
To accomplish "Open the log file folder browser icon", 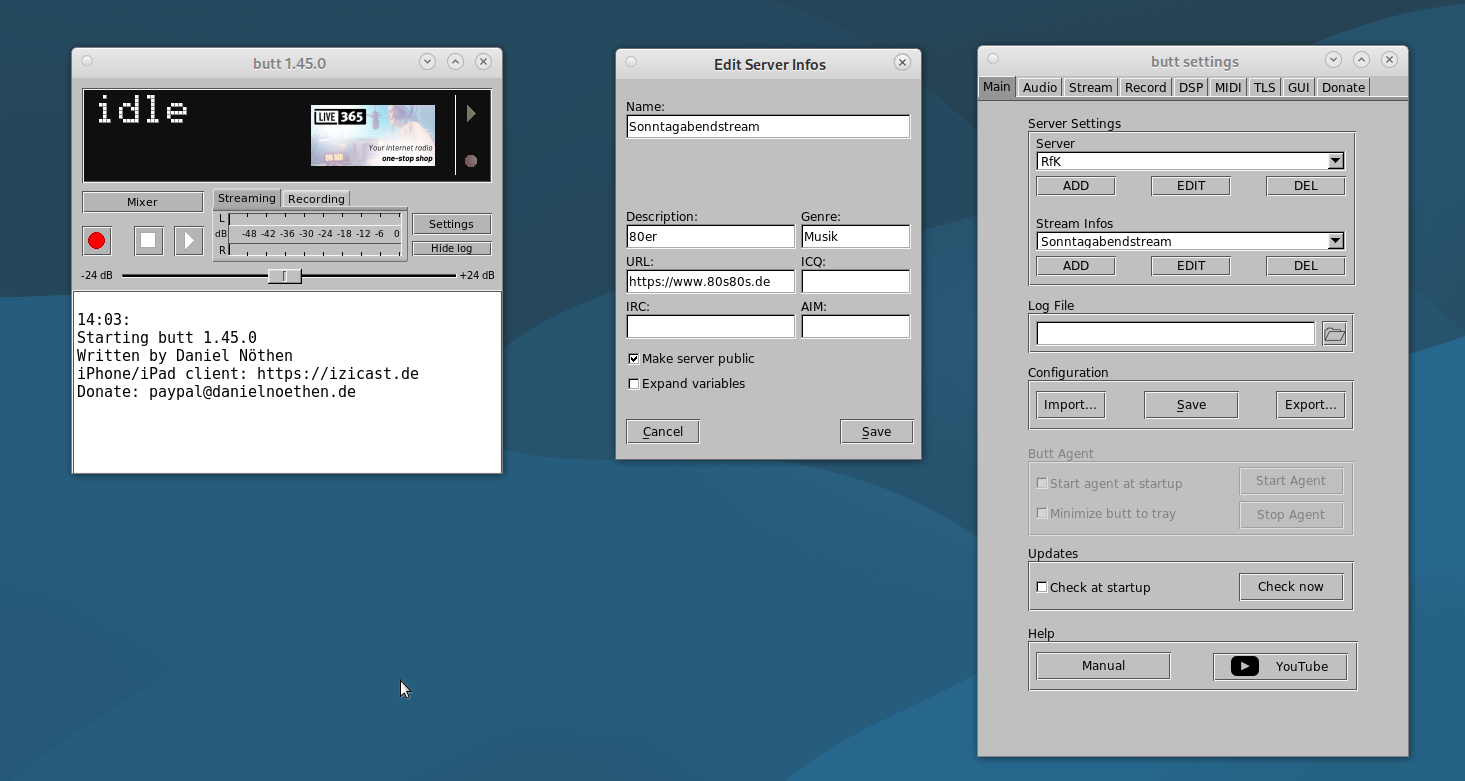I will (1334, 334).
